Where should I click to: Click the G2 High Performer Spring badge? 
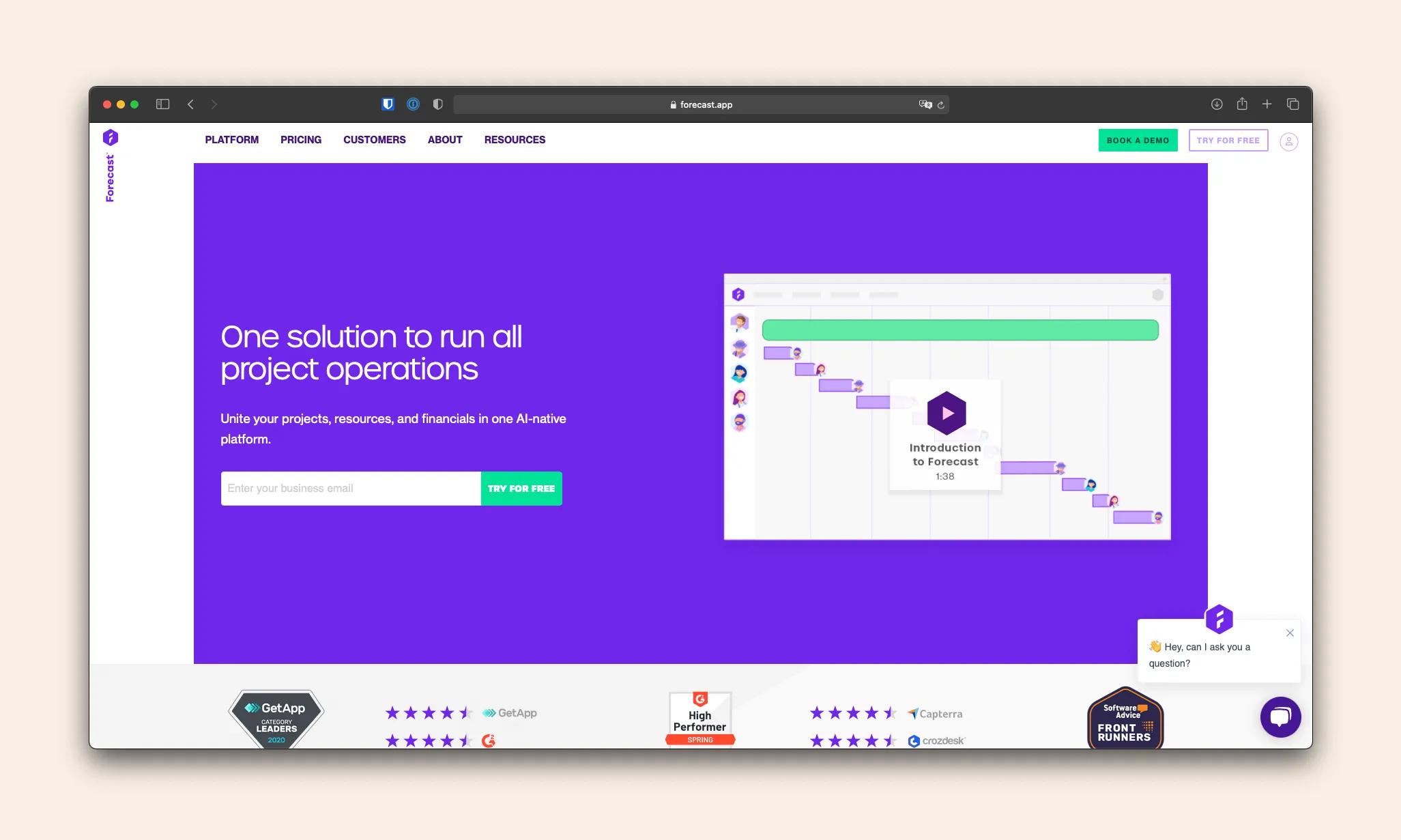click(x=700, y=719)
